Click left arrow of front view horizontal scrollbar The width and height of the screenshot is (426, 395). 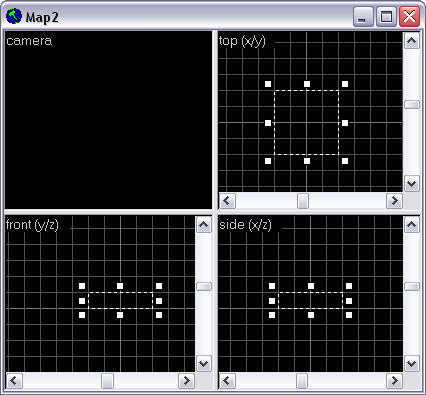[x=14, y=381]
